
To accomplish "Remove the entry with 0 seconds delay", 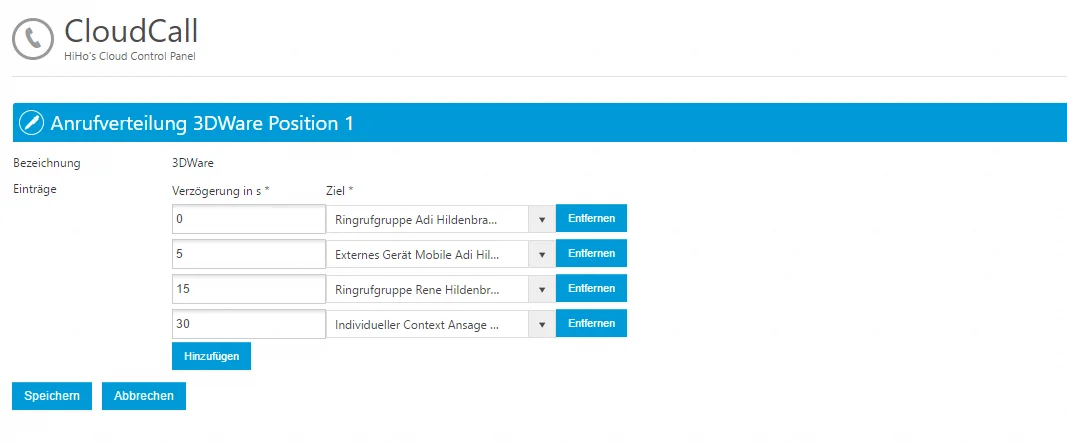I will pos(591,219).
